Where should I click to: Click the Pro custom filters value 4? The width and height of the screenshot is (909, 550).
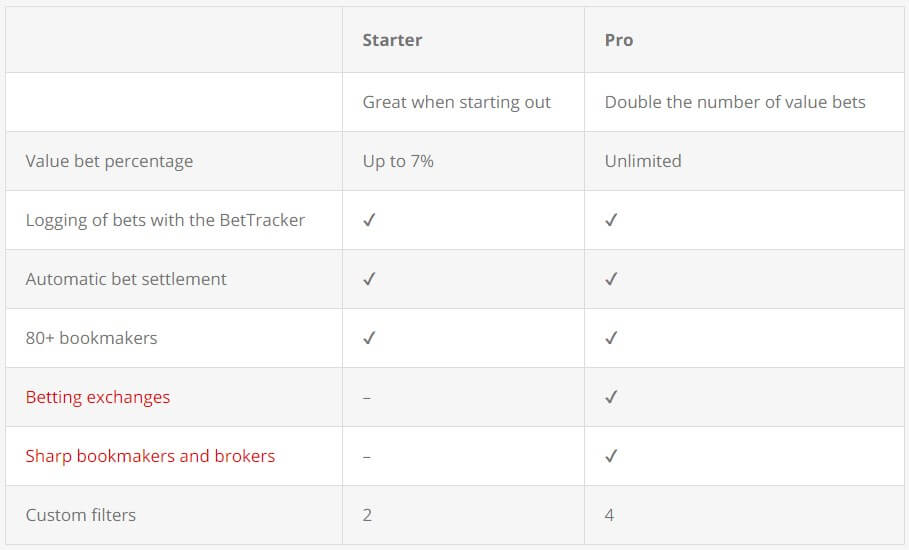click(610, 515)
